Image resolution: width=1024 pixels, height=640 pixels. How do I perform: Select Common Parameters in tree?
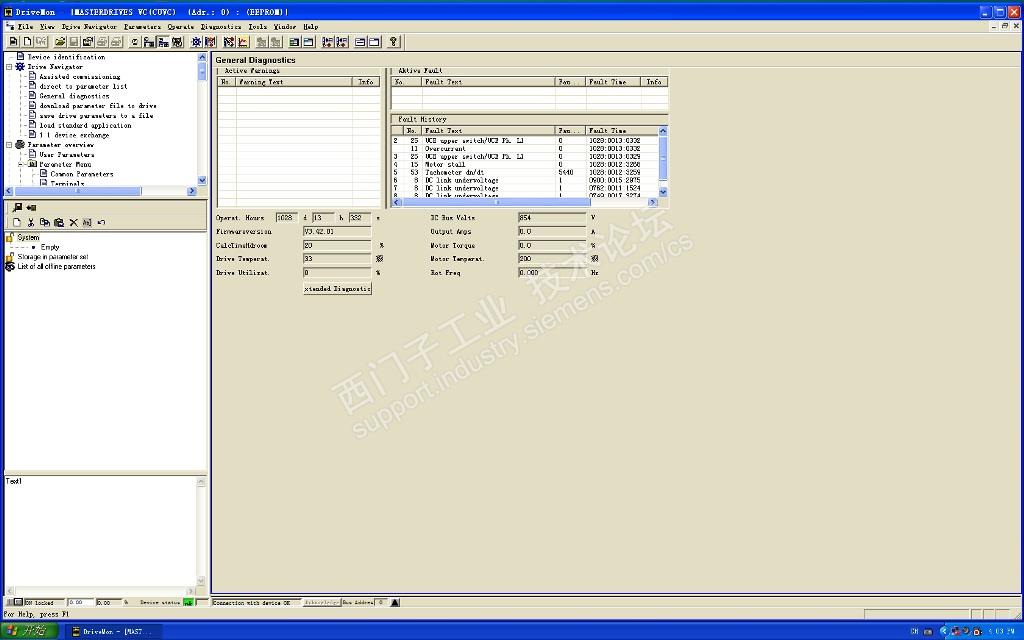pyautogui.click(x=82, y=174)
